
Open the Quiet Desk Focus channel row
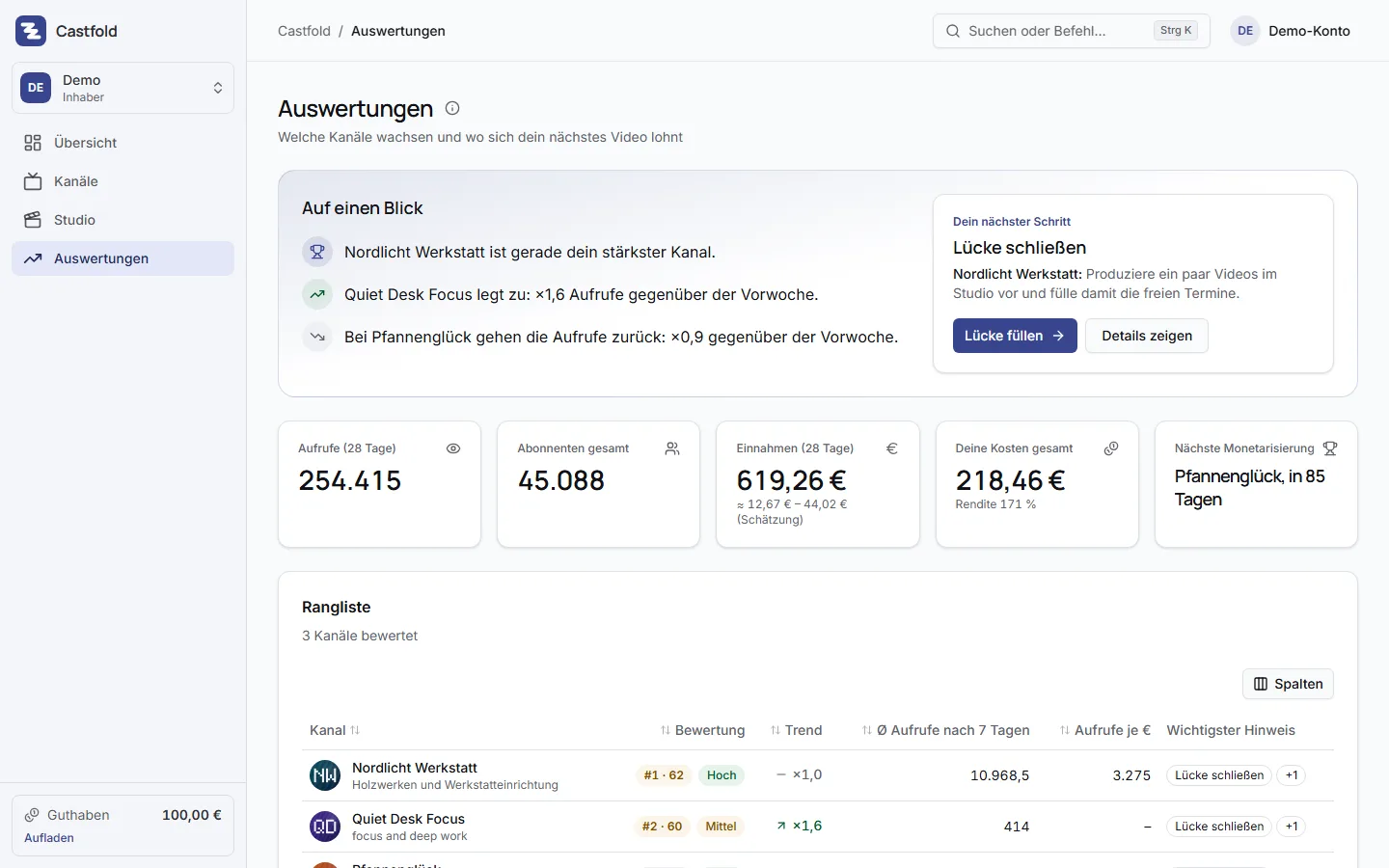(818, 827)
